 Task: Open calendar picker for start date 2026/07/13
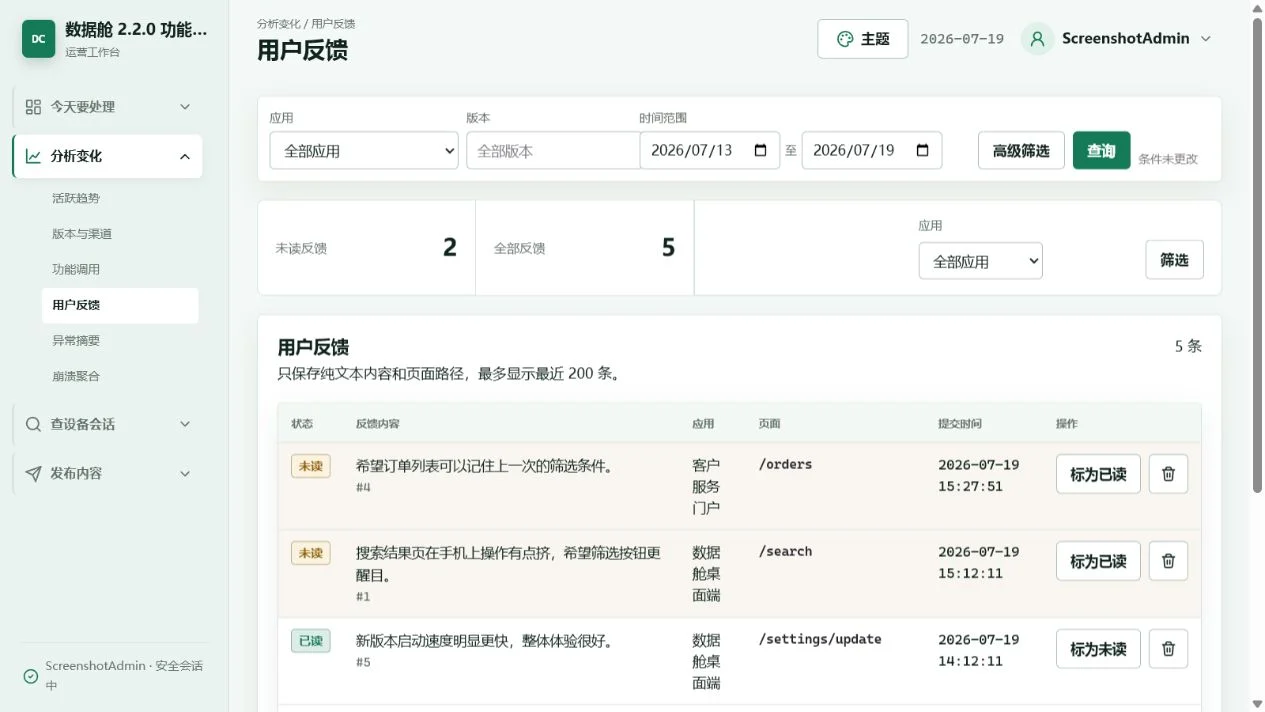click(x=760, y=150)
